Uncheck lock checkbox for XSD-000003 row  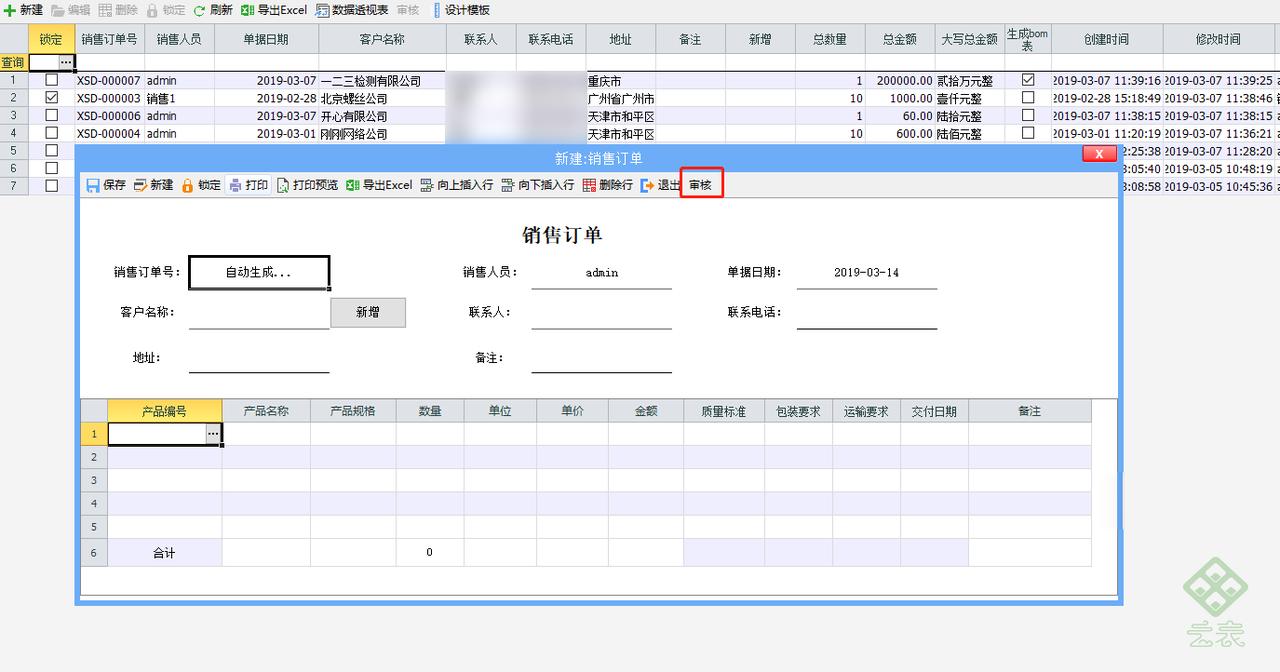pyautogui.click(x=52, y=98)
